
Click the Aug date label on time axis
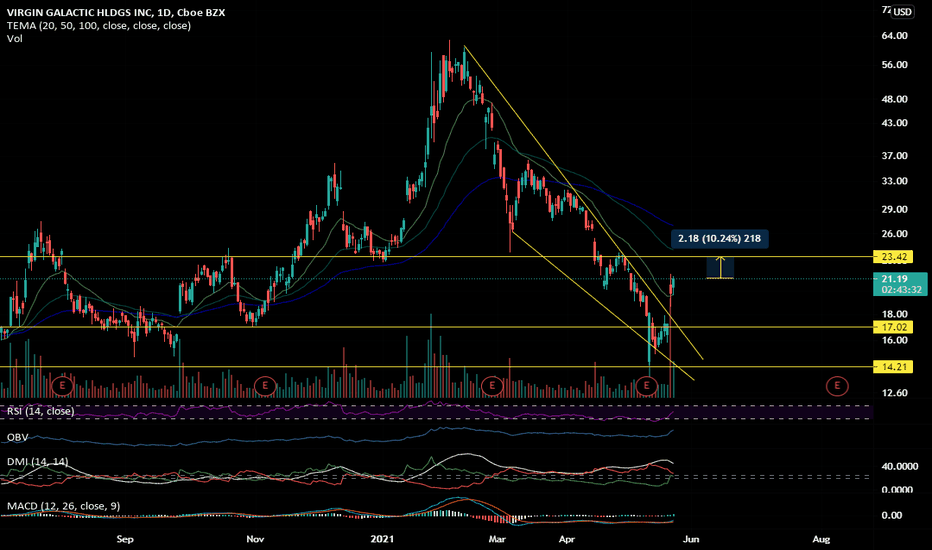pos(821,539)
